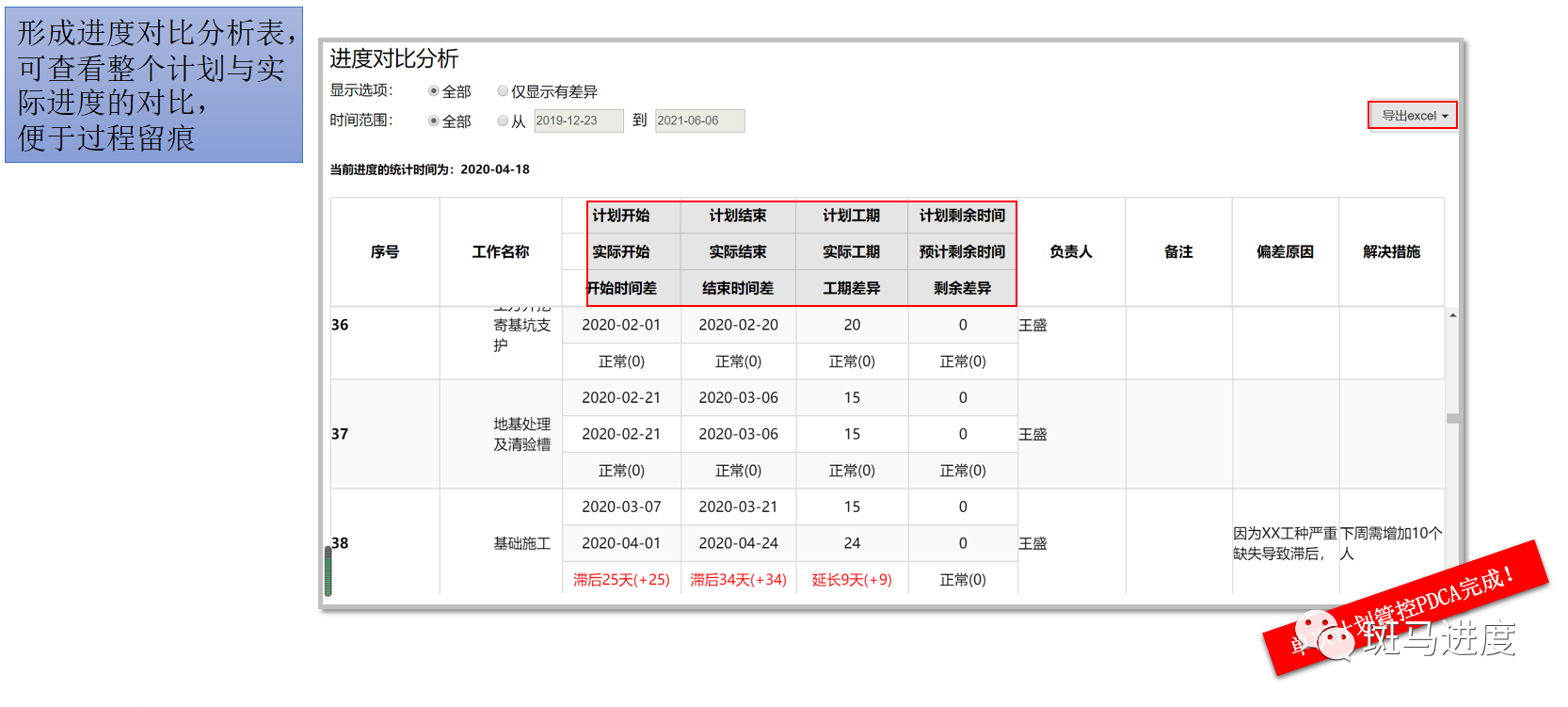1568x707 pixels.
Task: Click row 38 planned start 2020-03-07
Action: pos(621,506)
